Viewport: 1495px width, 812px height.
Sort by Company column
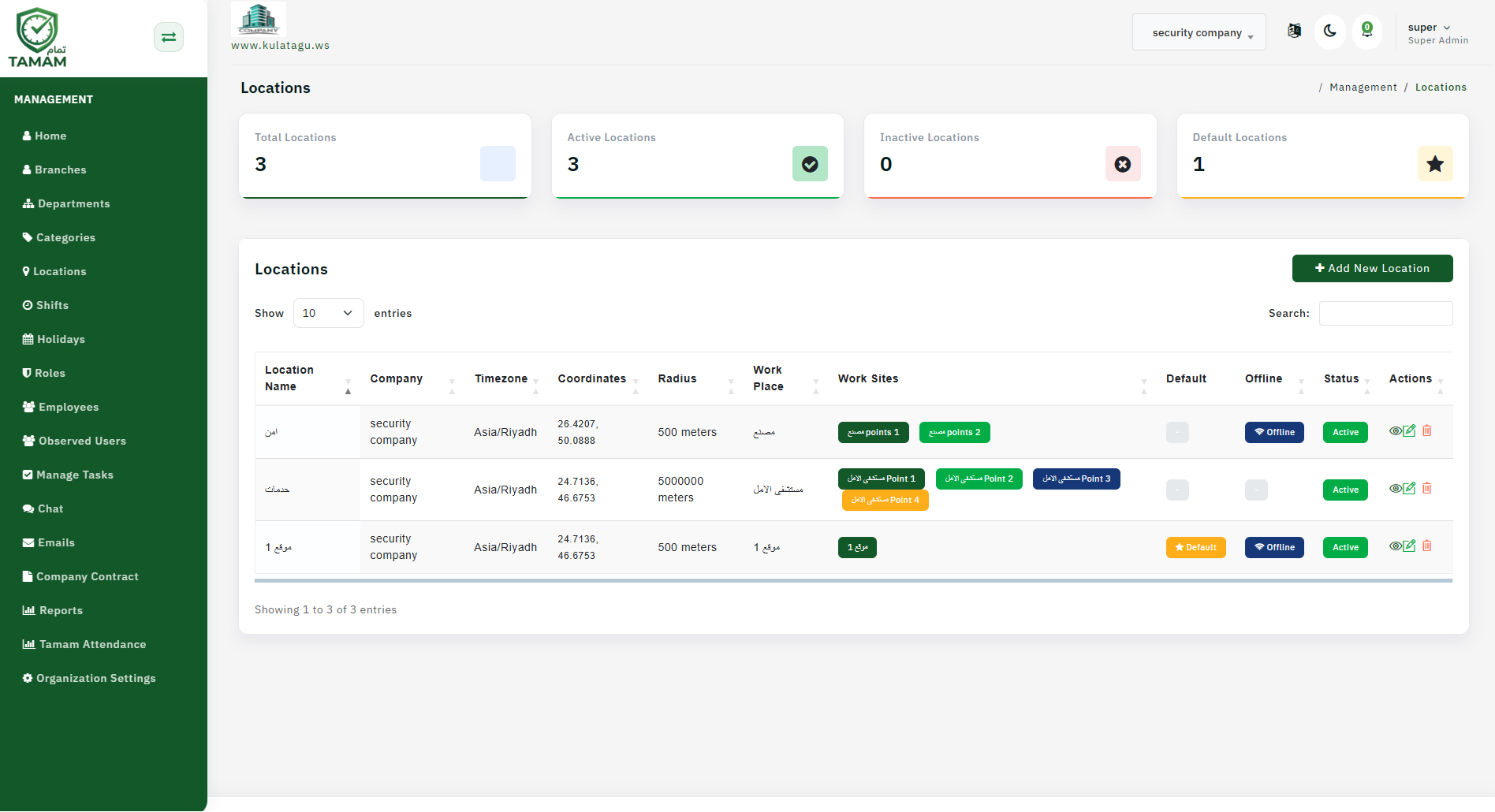coord(412,378)
